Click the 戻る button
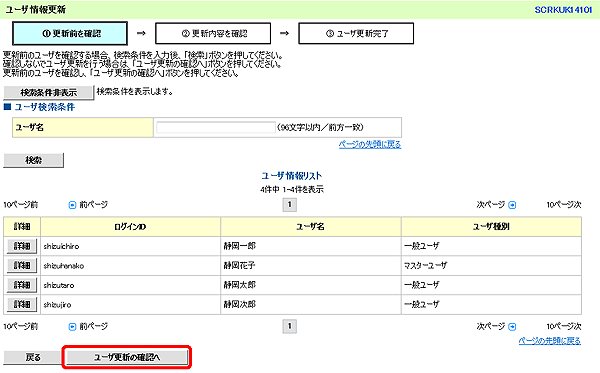Viewport: 600px width, 373px height. coord(33,357)
